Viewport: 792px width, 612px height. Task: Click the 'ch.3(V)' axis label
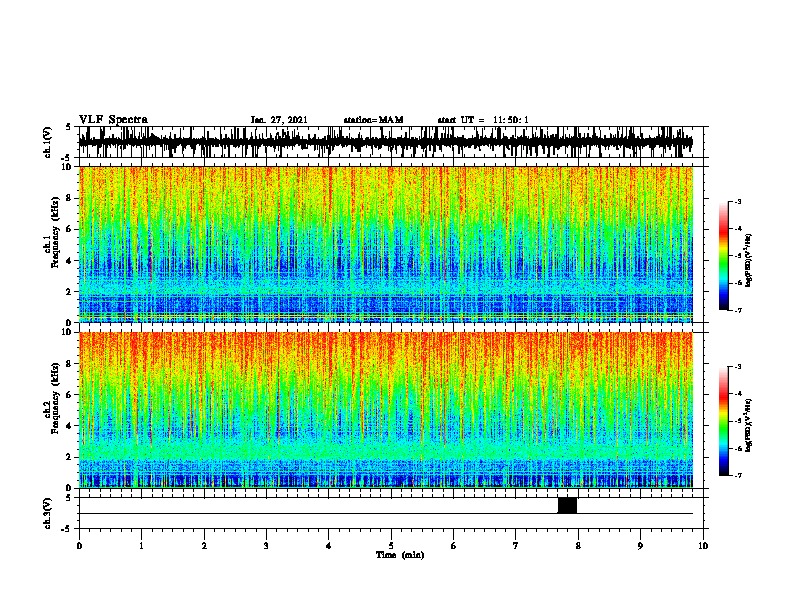tap(47, 513)
